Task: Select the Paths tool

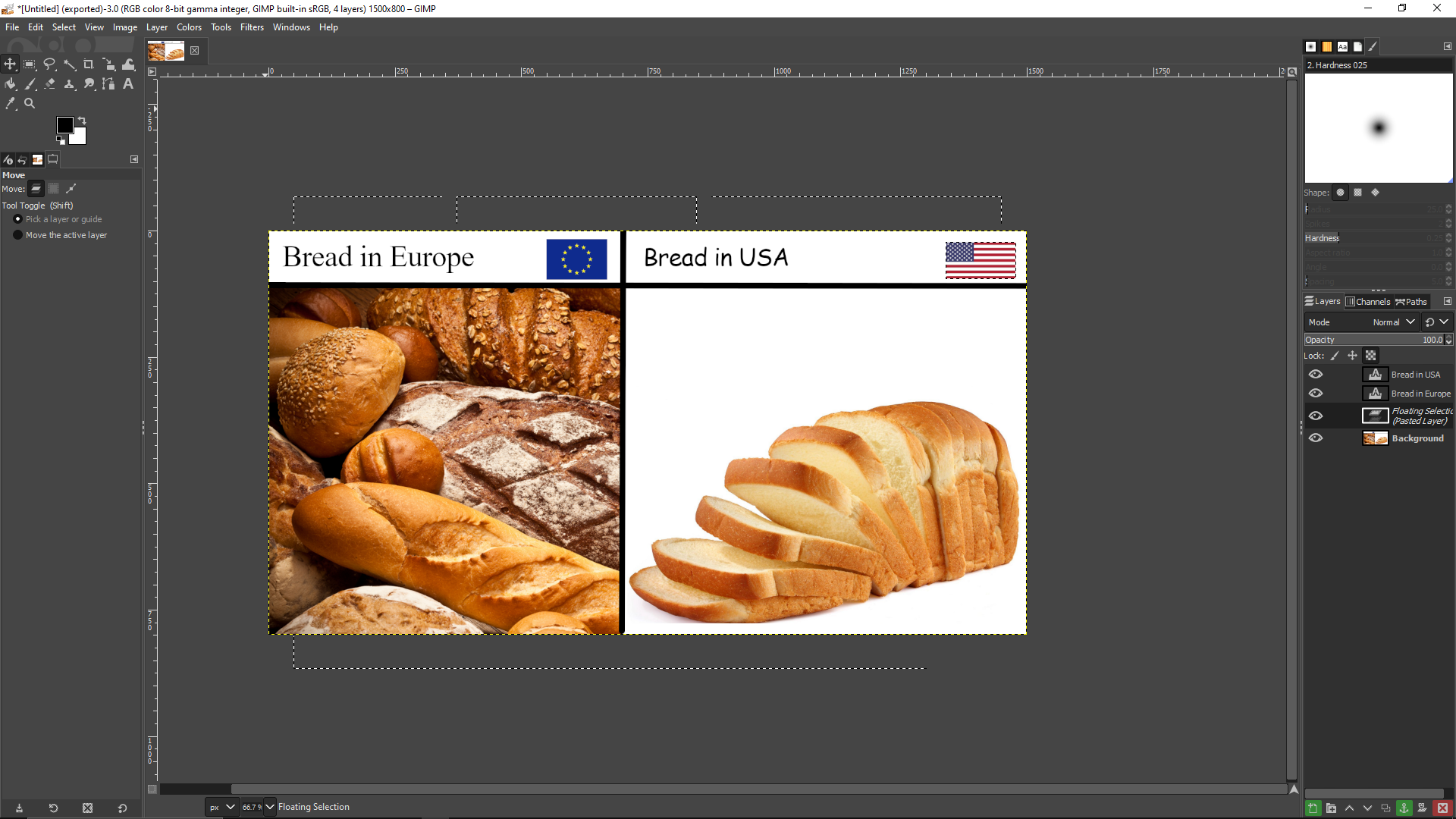Action: pos(108,84)
